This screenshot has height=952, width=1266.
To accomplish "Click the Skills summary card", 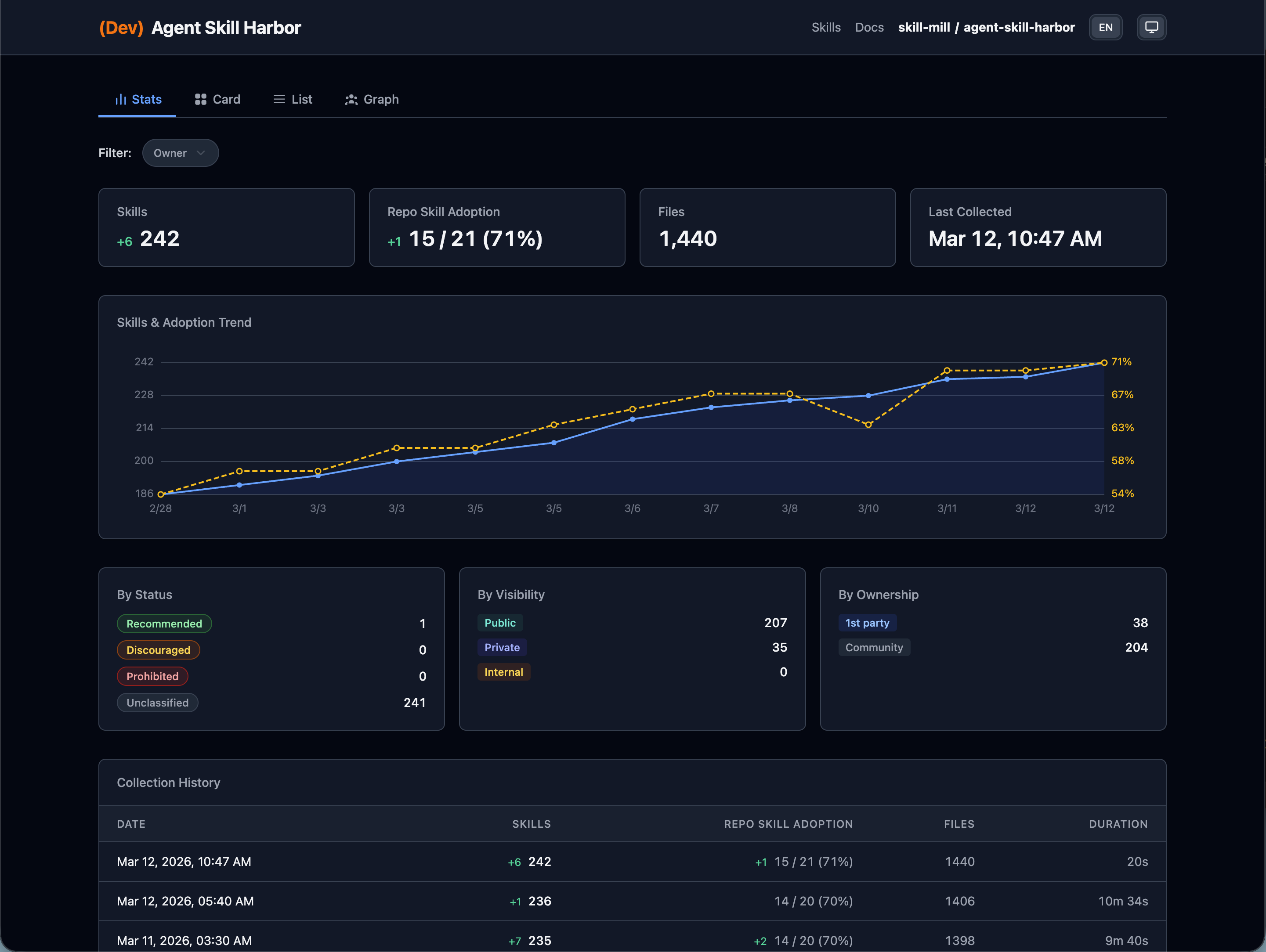I will pos(226,227).
